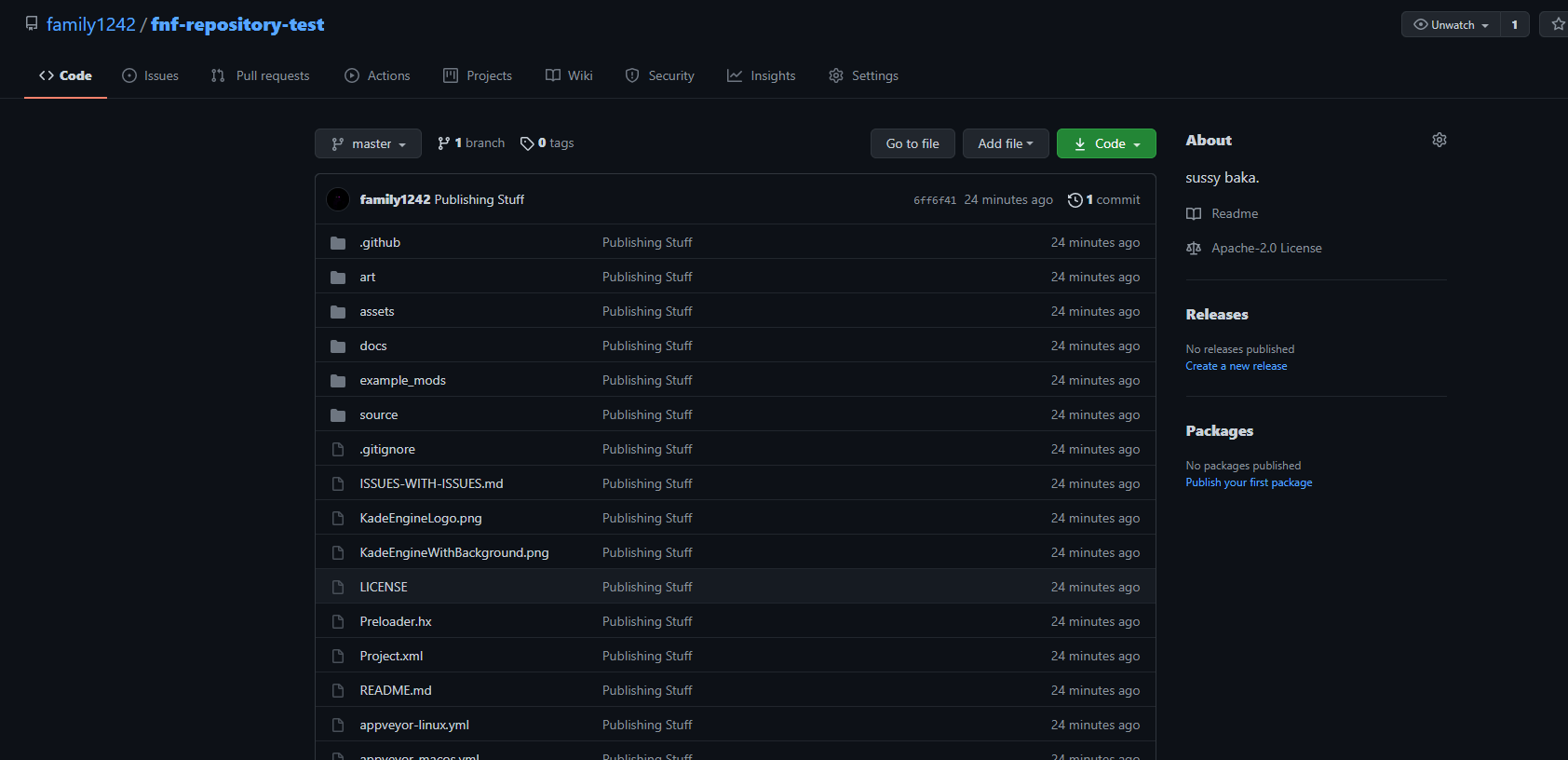
Task: Click the Create a new release link
Action: tap(1237, 366)
